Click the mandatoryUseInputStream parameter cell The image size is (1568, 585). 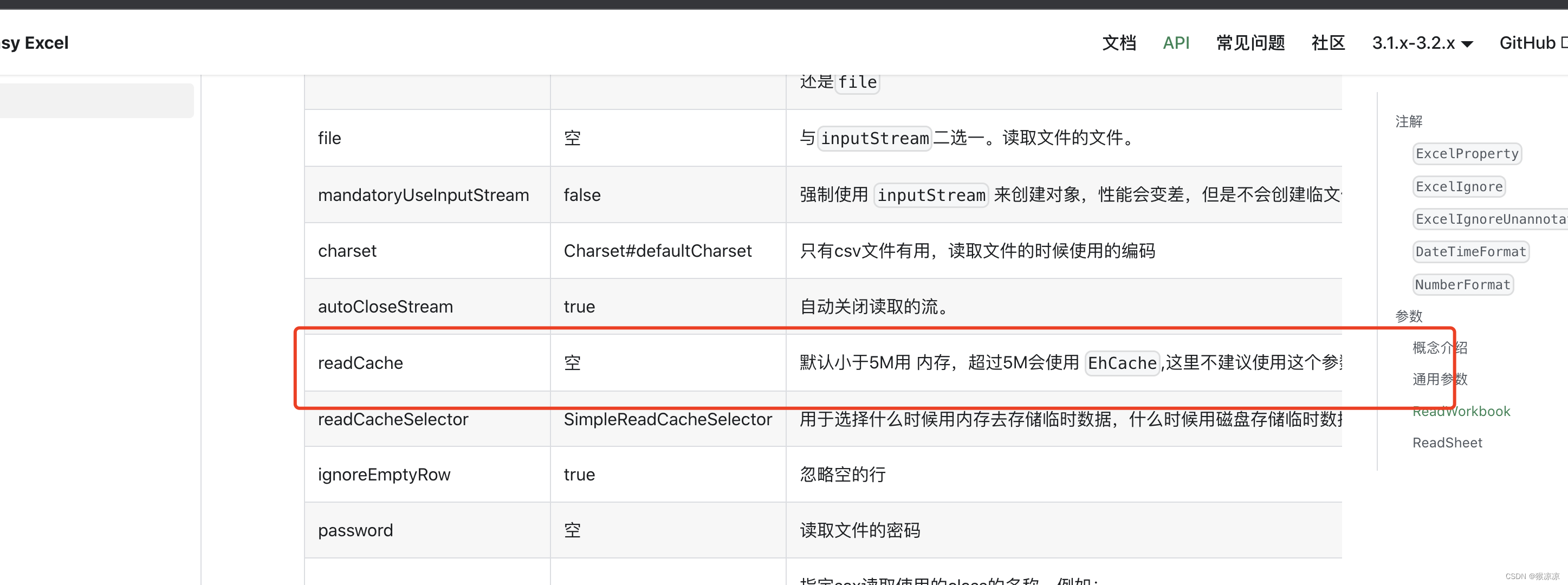(x=427, y=195)
